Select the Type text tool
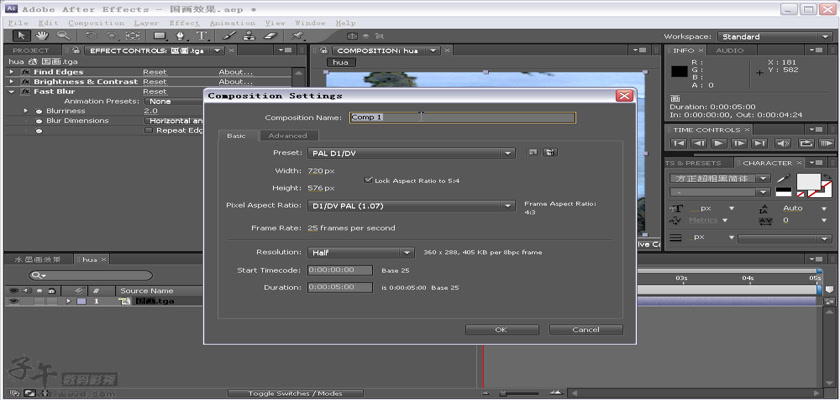840x400 pixels. pos(201,36)
